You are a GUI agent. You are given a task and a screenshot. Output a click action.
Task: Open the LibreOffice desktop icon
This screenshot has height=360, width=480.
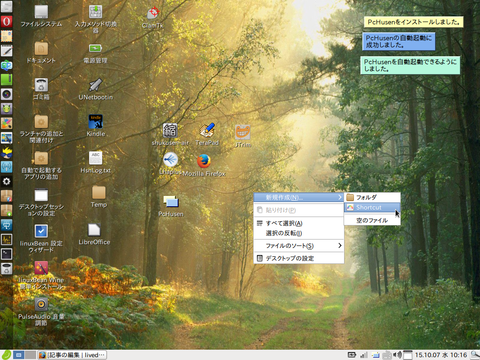point(94,230)
